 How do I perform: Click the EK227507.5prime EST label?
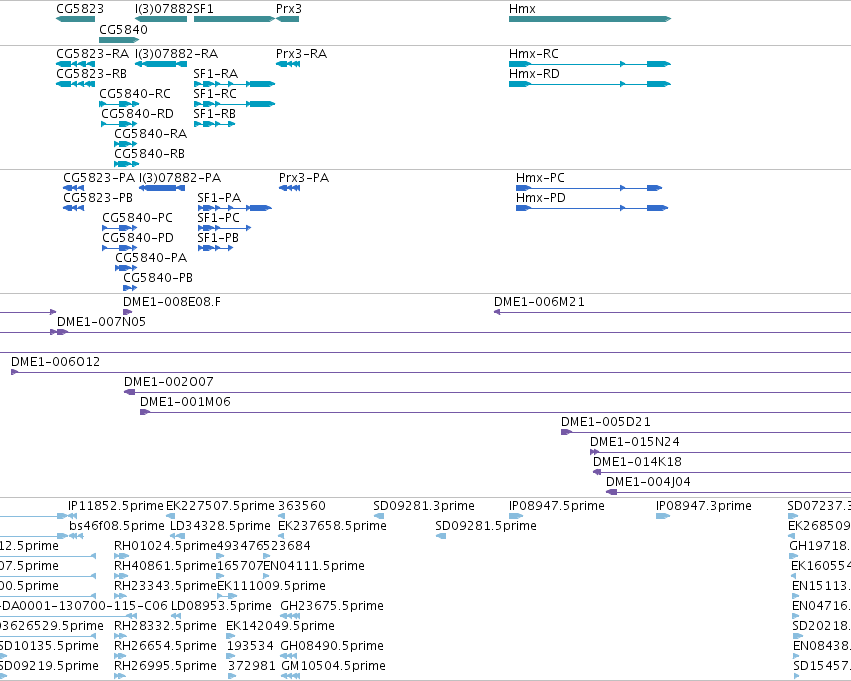220,506
